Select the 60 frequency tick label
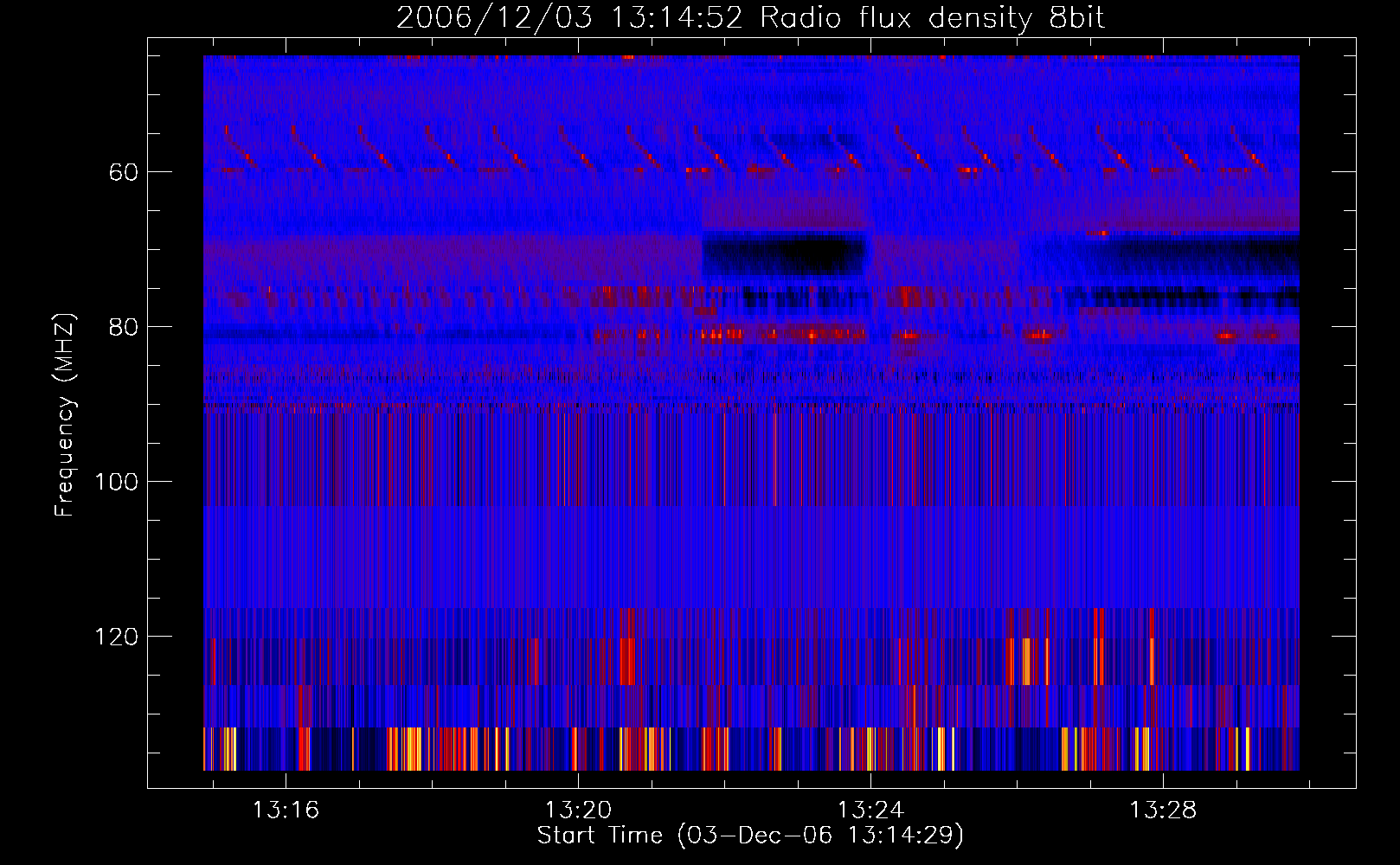The width and height of the screenshot is (1400, 865). (x=124, y=172)
